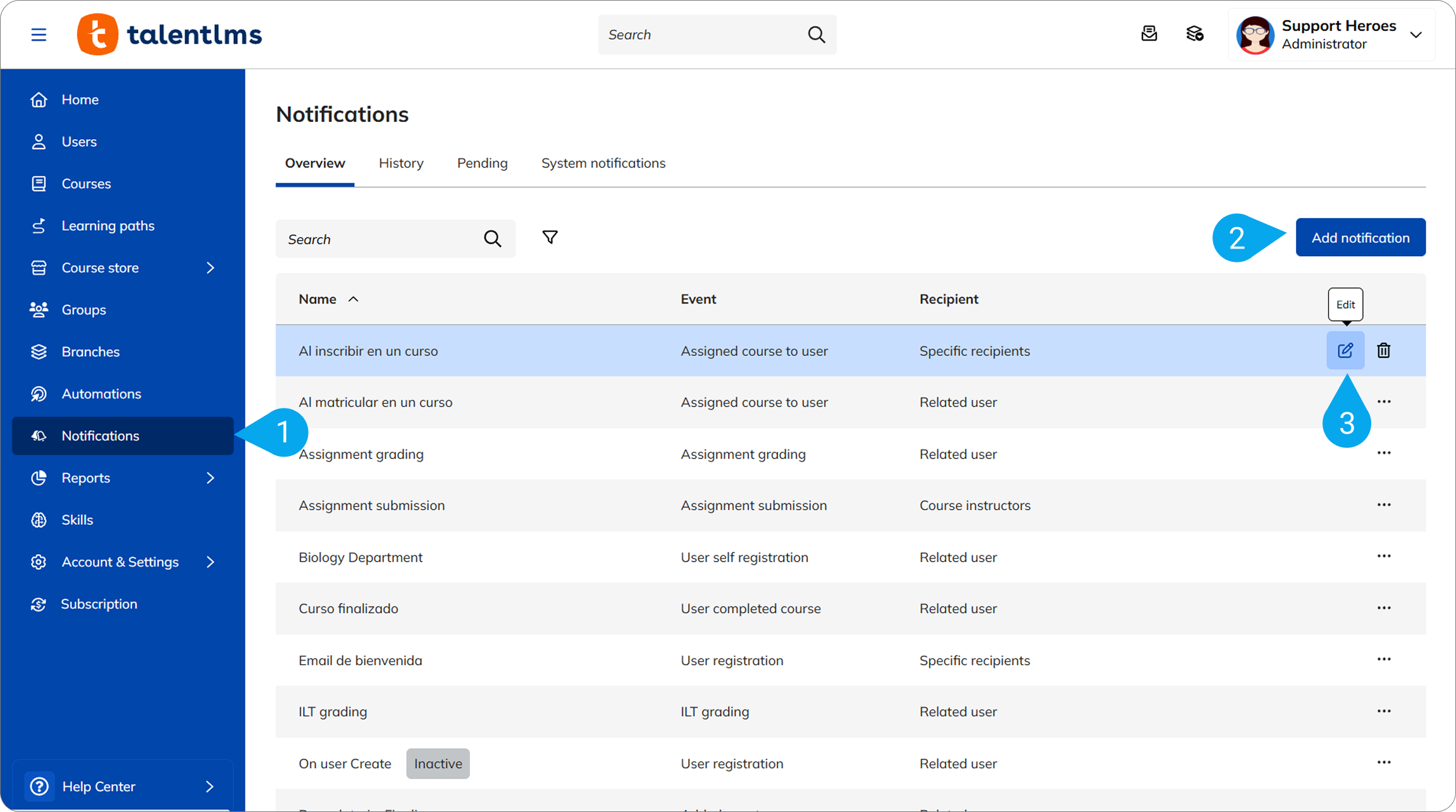1456x812 pixels.
Task: Click the notifications list search field
Action: pos(379,239)
